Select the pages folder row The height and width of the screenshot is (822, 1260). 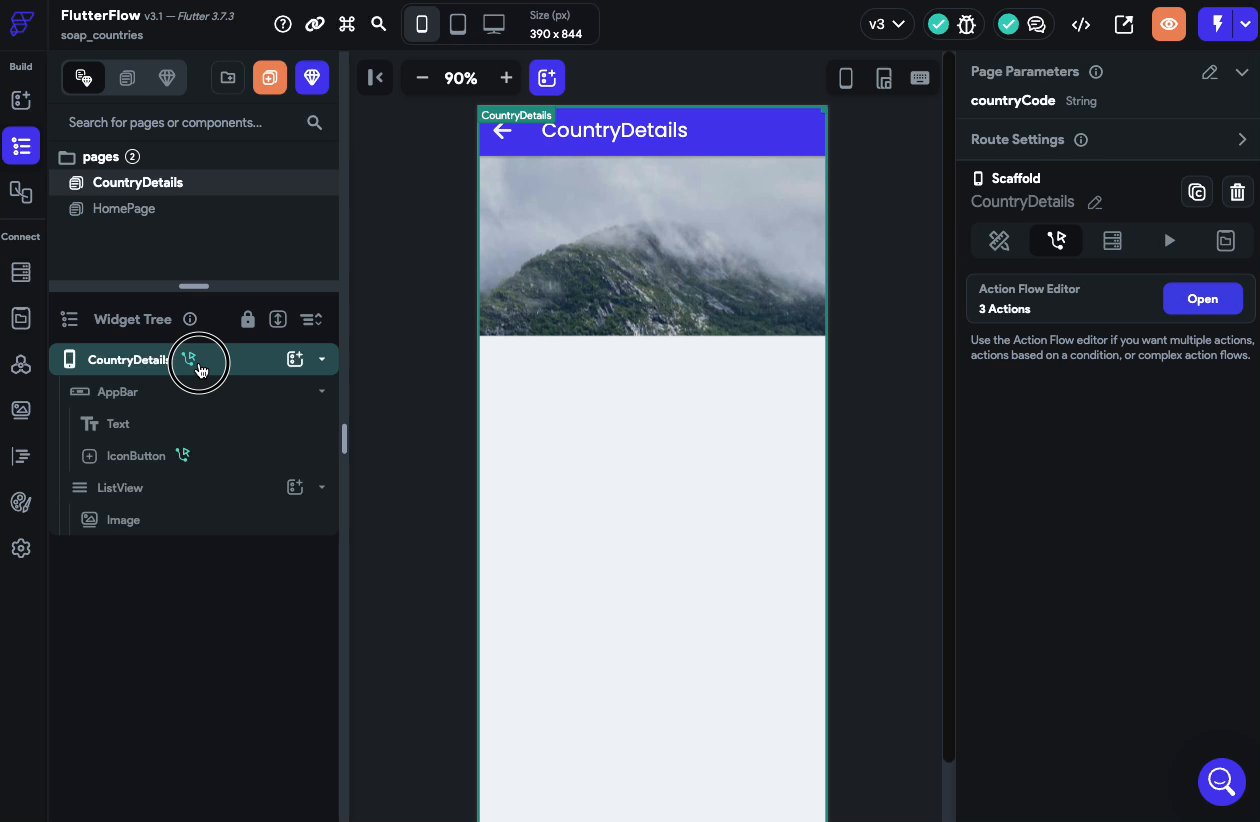[x=194, y=157]
